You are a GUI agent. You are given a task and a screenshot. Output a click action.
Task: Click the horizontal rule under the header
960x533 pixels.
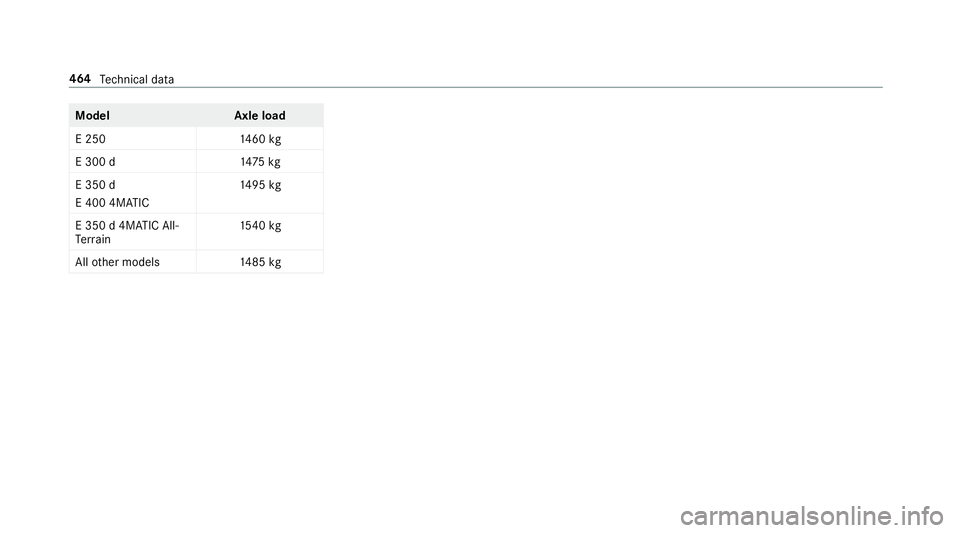(x=476, y=88)
